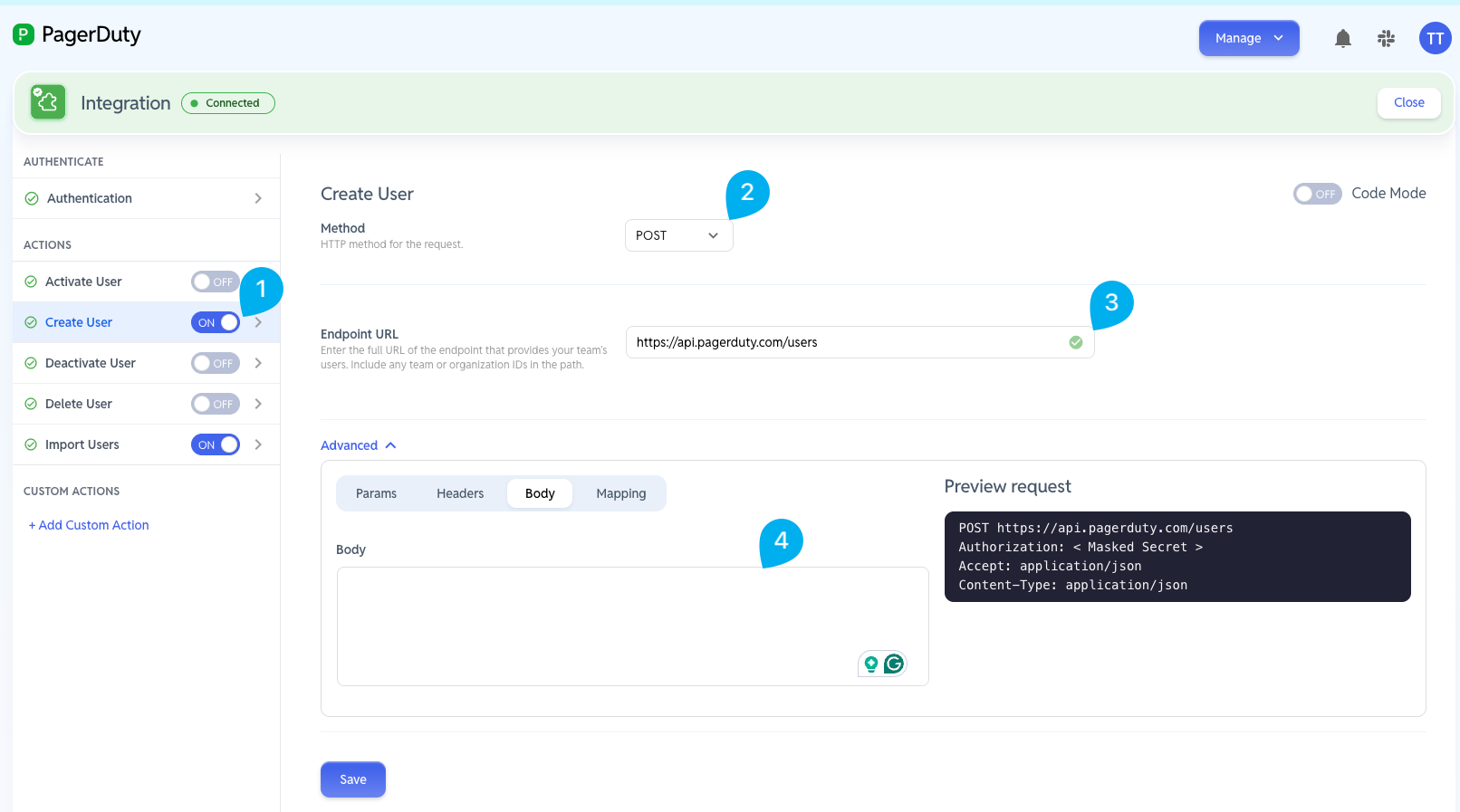Select the Deactivate User action
The width and height of the screenshot is (1460, 812).
point(91,363)
